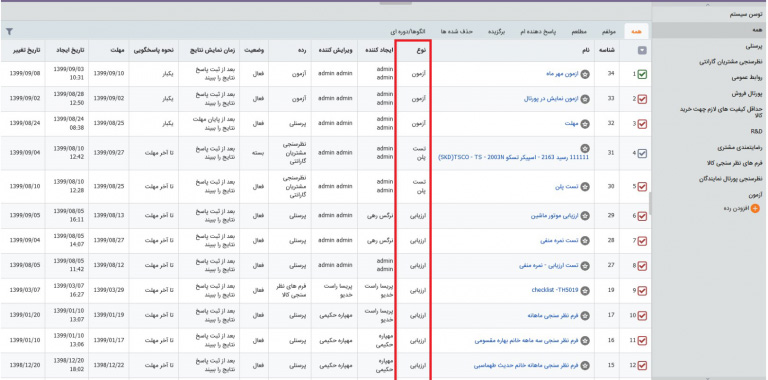Select the R&D category in the sidebar
Viewport: 768px width, 380px height.
(x=757, y=132)
